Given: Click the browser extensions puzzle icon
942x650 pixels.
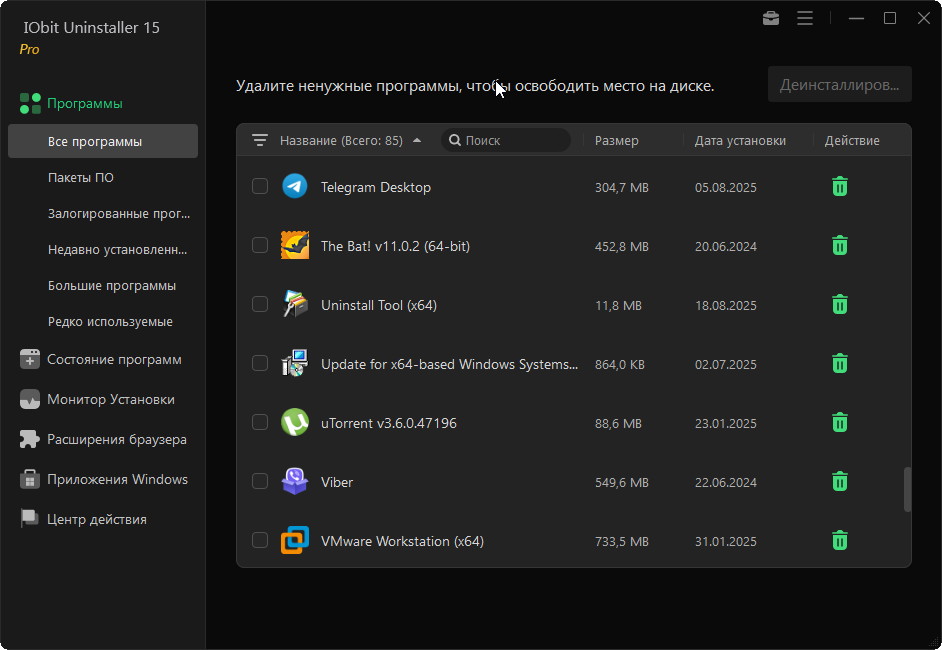Looking at the screenshot, I should click(x=29, y=439).
